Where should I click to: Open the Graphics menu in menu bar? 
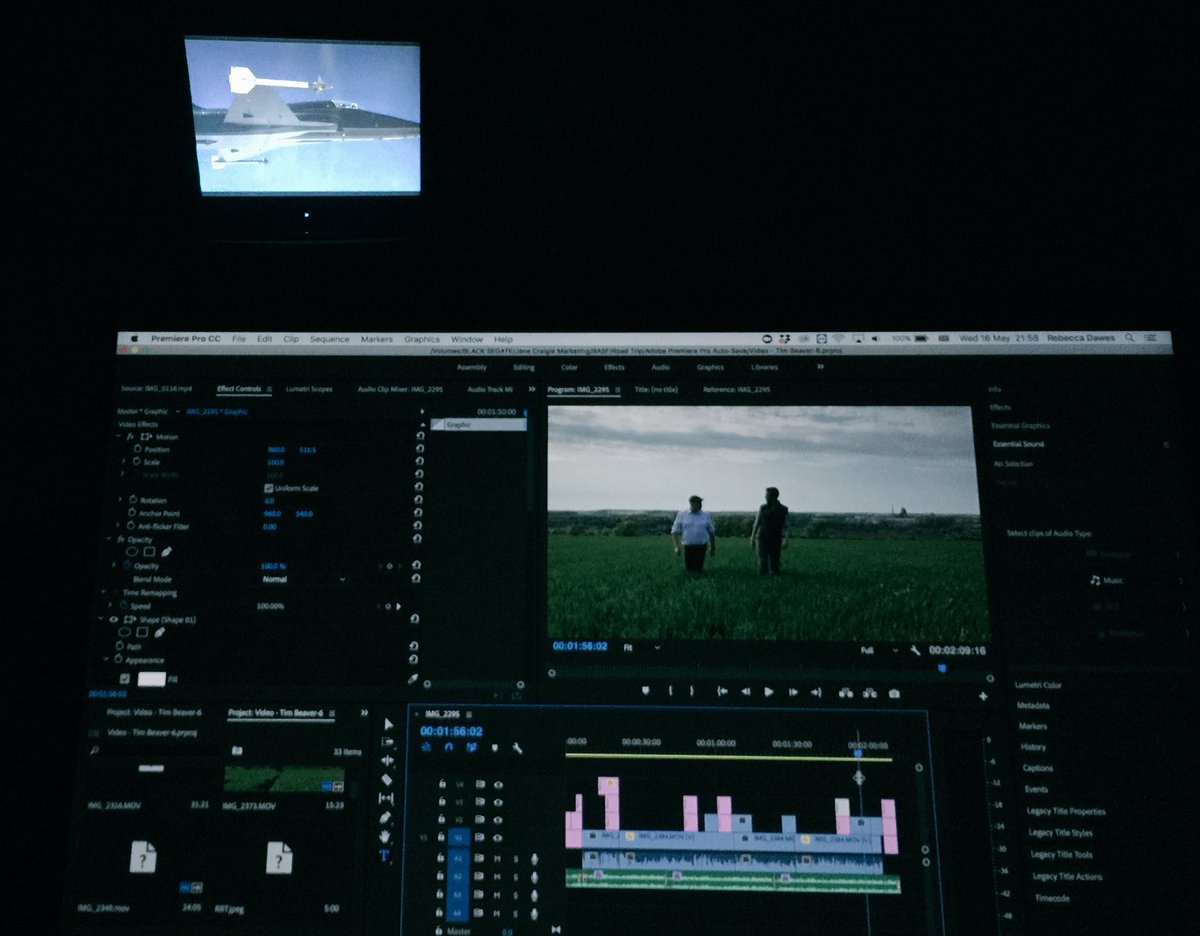pyautogui.click(x=422, y=339)
